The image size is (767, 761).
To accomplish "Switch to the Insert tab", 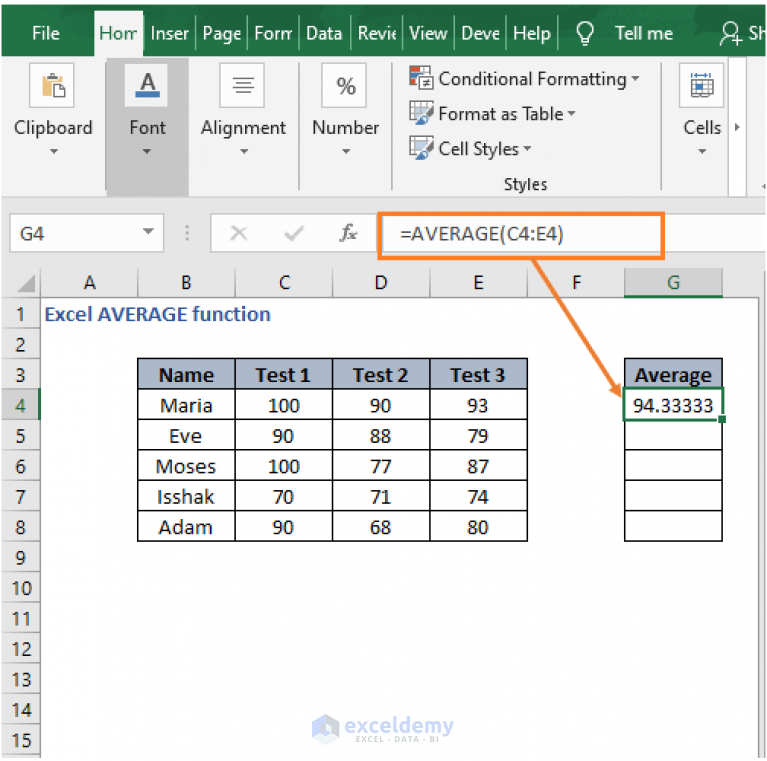I will point(169,33).
